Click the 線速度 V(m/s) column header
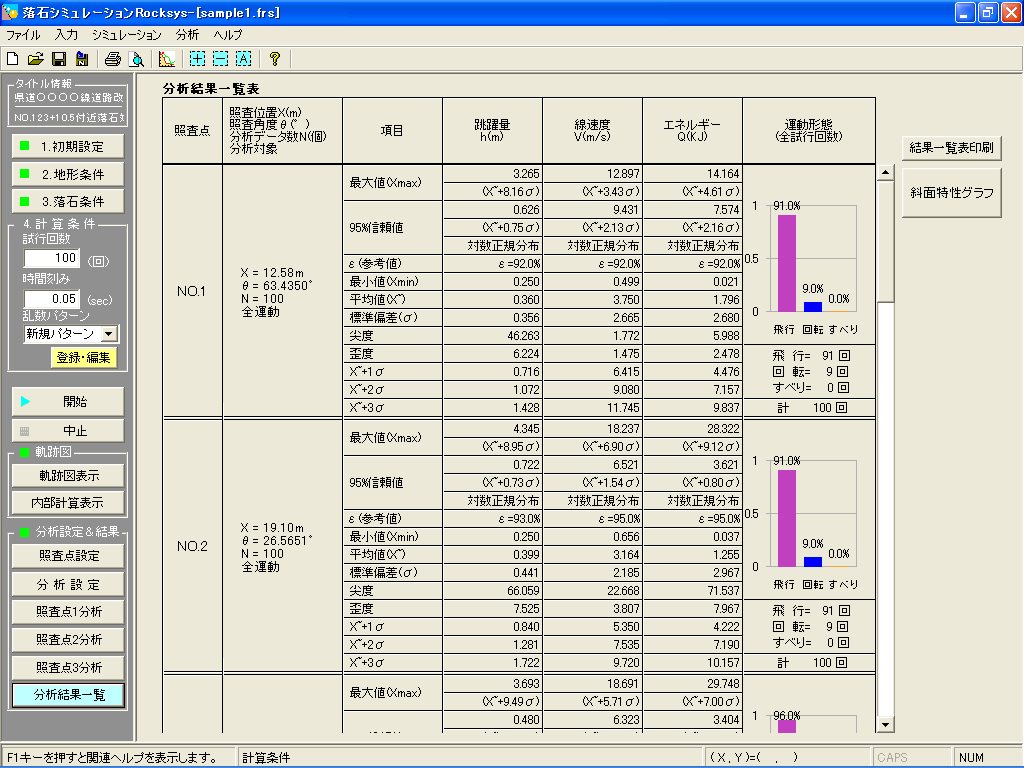 pos(592,131)
